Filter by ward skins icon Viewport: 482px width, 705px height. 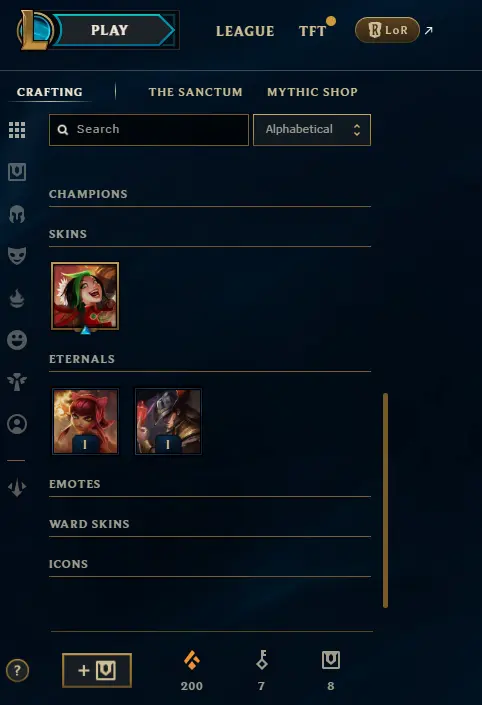coord(17,382)
